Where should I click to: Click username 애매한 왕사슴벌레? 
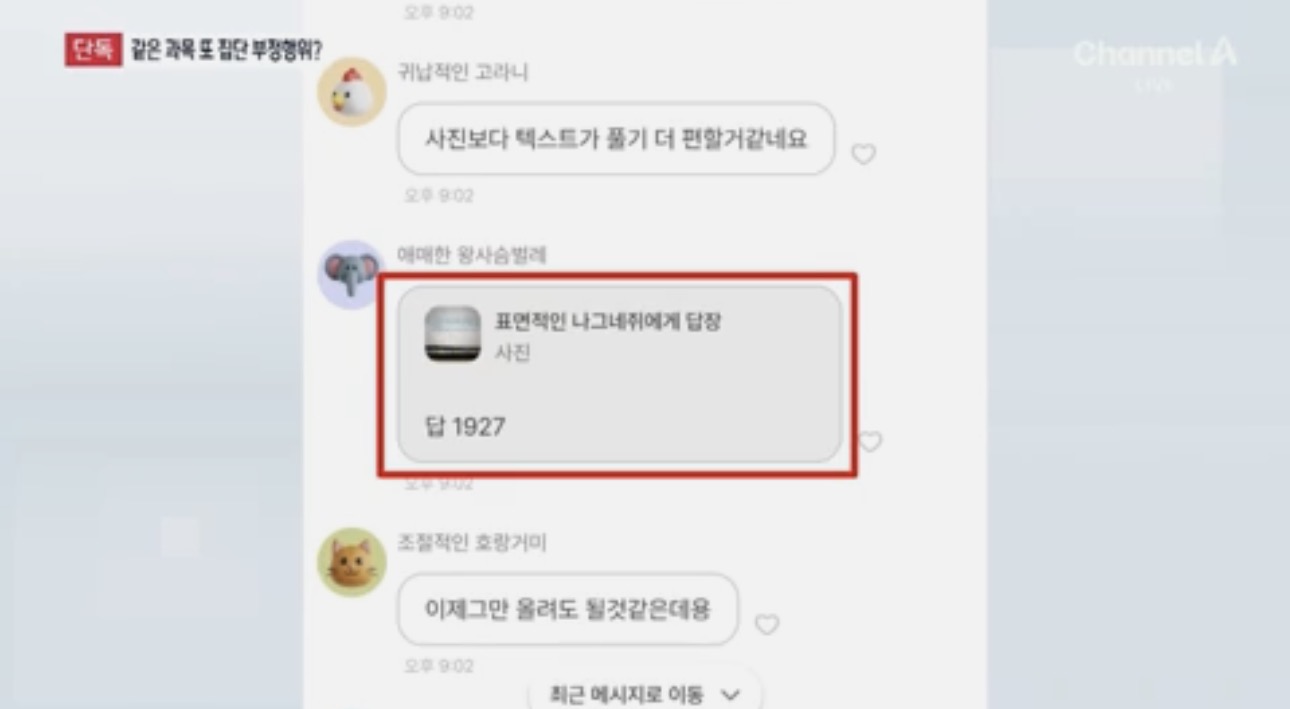472,255
